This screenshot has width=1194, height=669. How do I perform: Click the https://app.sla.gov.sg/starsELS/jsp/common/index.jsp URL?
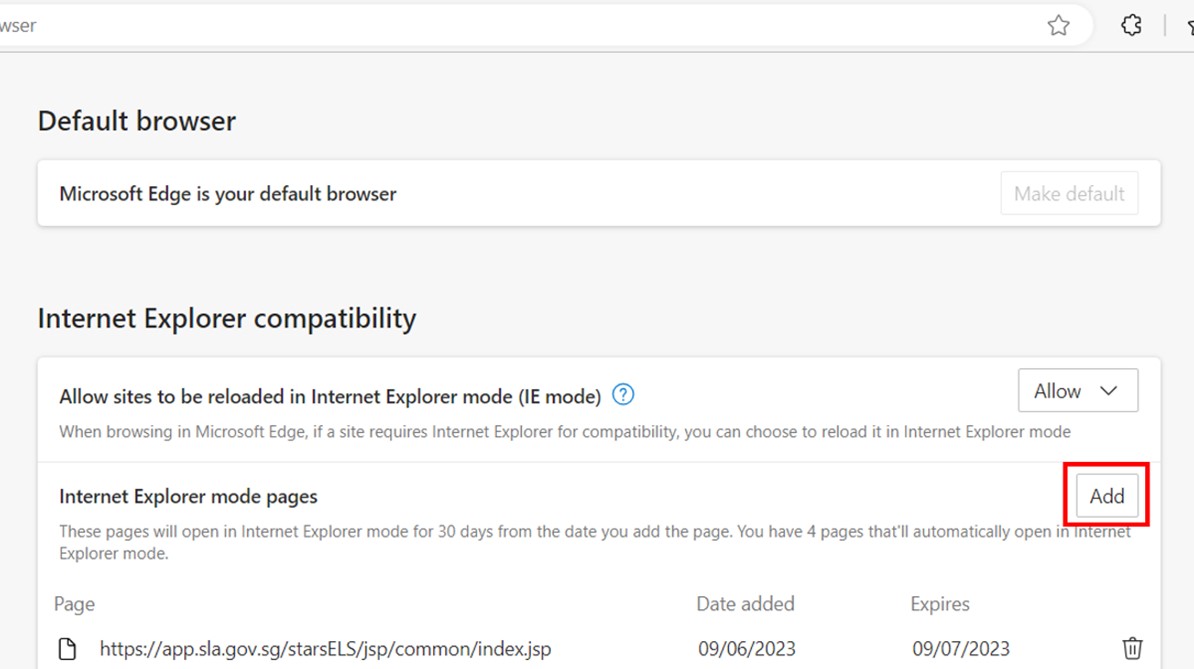point(325,649)
